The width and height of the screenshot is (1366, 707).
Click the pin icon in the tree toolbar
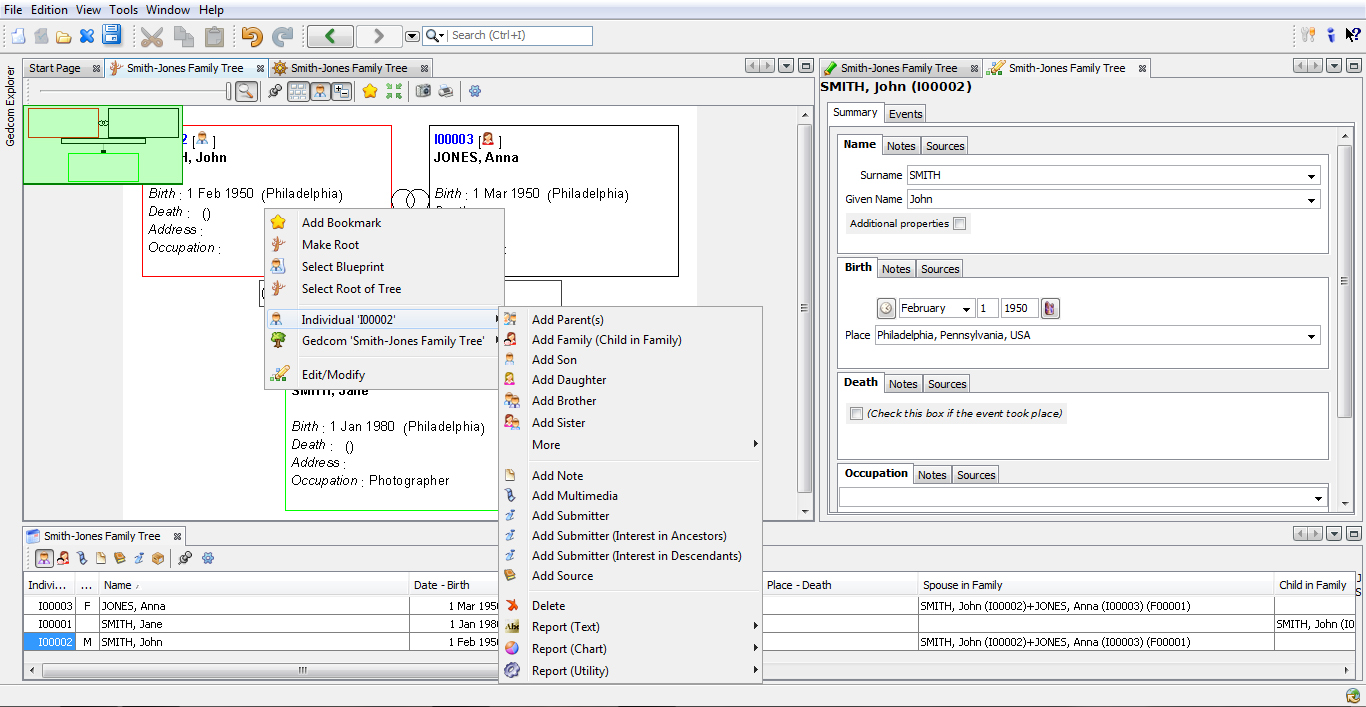pos(275,91)
